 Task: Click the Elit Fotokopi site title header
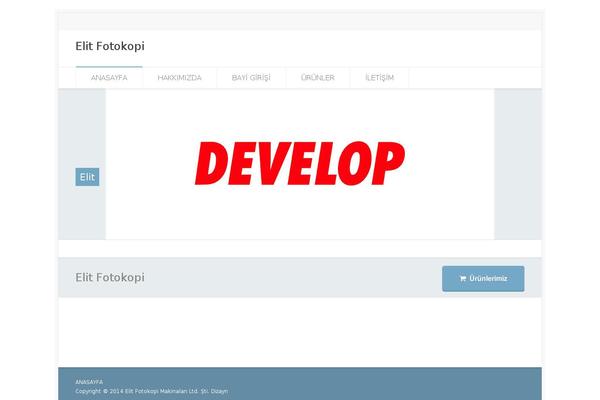pos(110,46)
